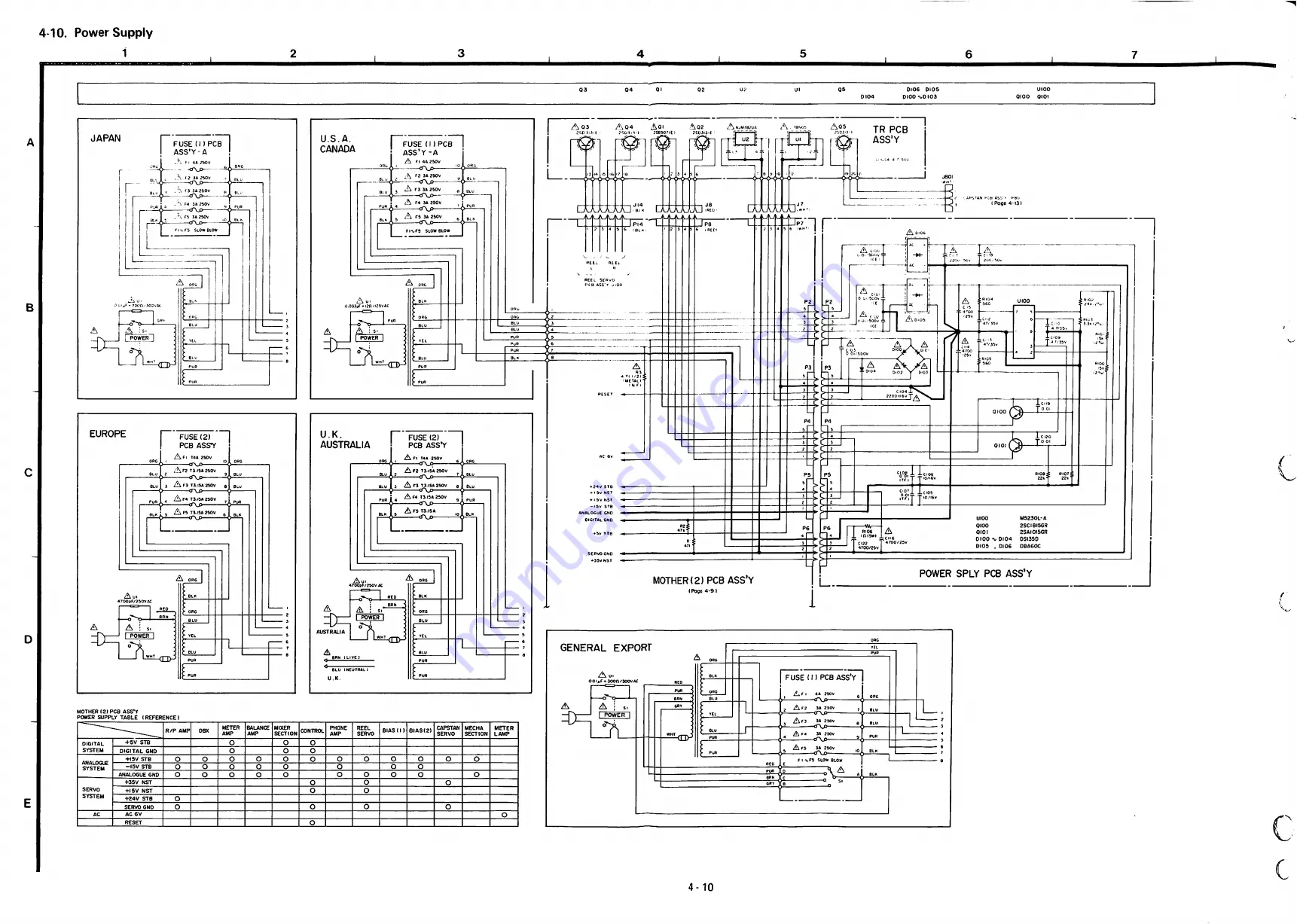
Task: Click the U1 regulator IC box
Action: [798, 139]
